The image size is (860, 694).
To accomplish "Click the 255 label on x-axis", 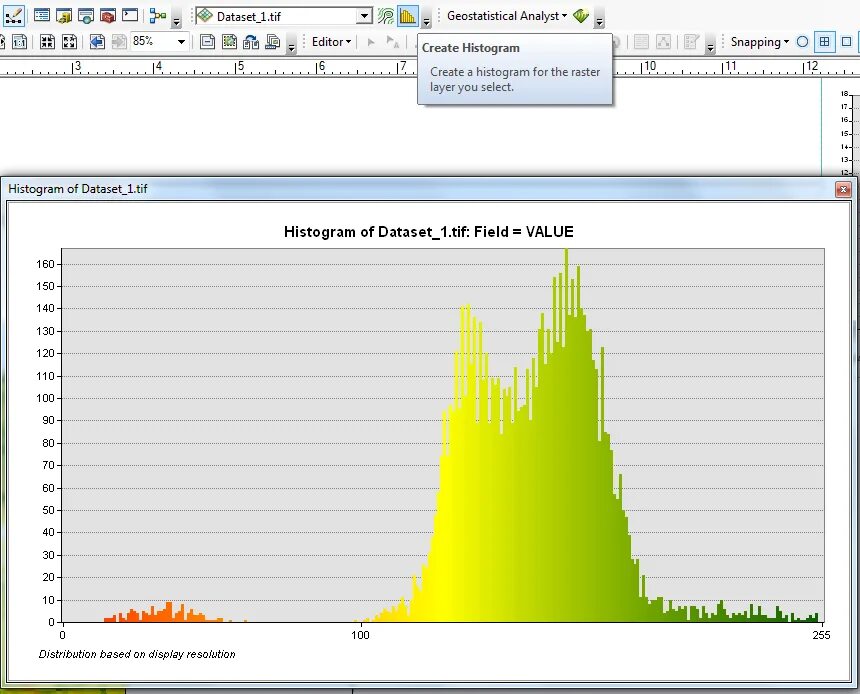I will (x=821, y=635).
